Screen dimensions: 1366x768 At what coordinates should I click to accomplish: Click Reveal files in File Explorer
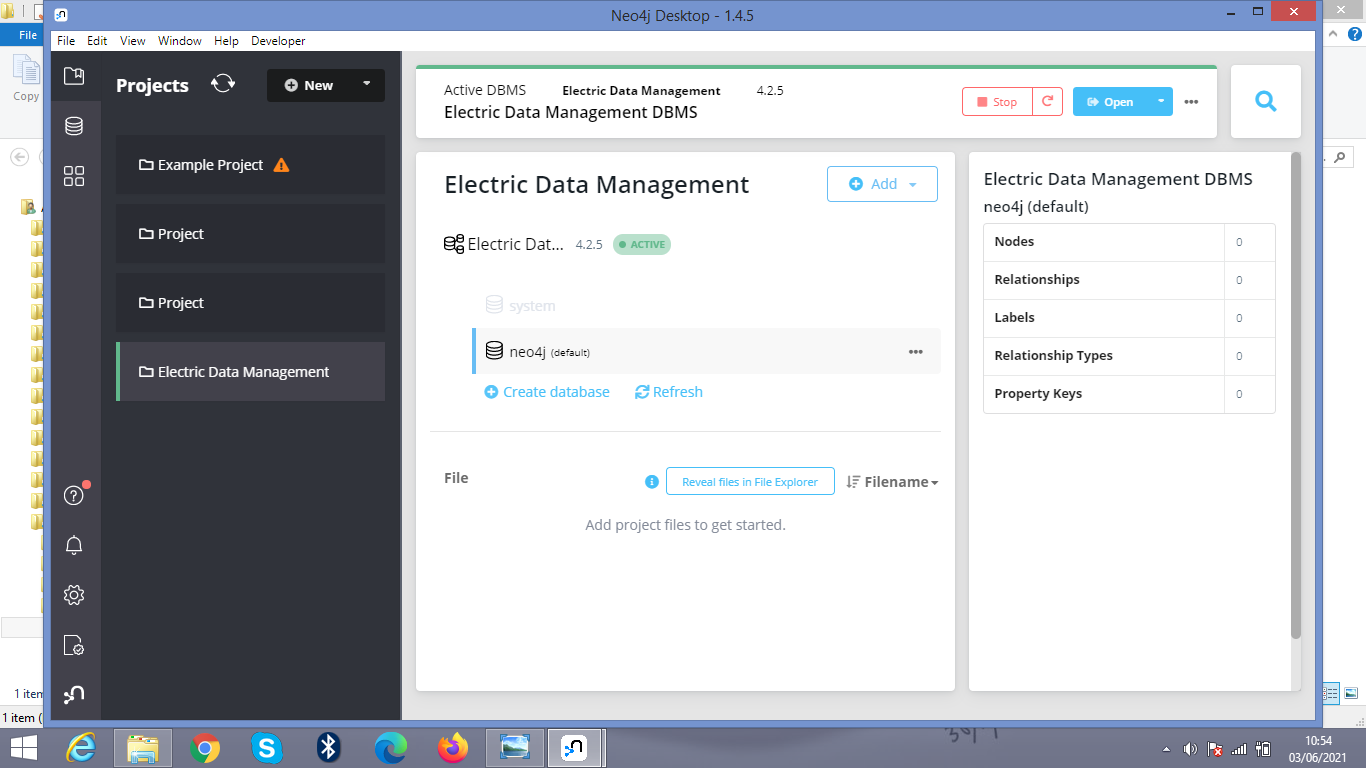pos(750,482)
